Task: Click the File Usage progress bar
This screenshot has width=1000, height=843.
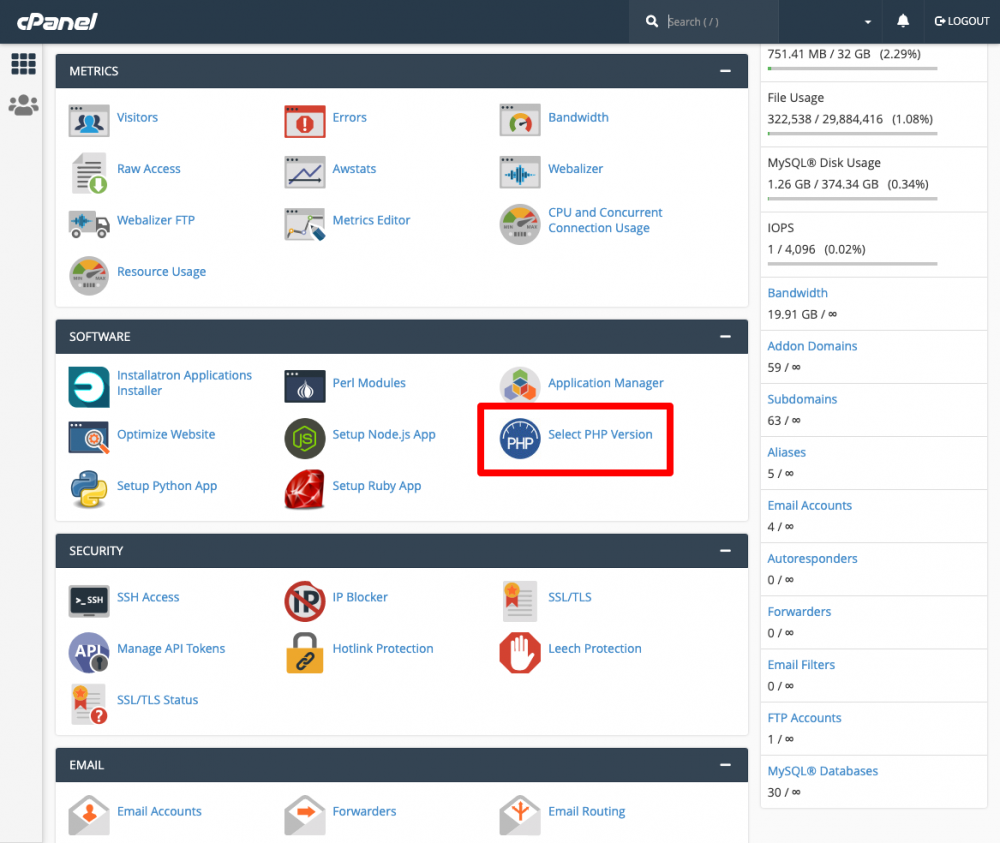Action: (x=851, y=131)
